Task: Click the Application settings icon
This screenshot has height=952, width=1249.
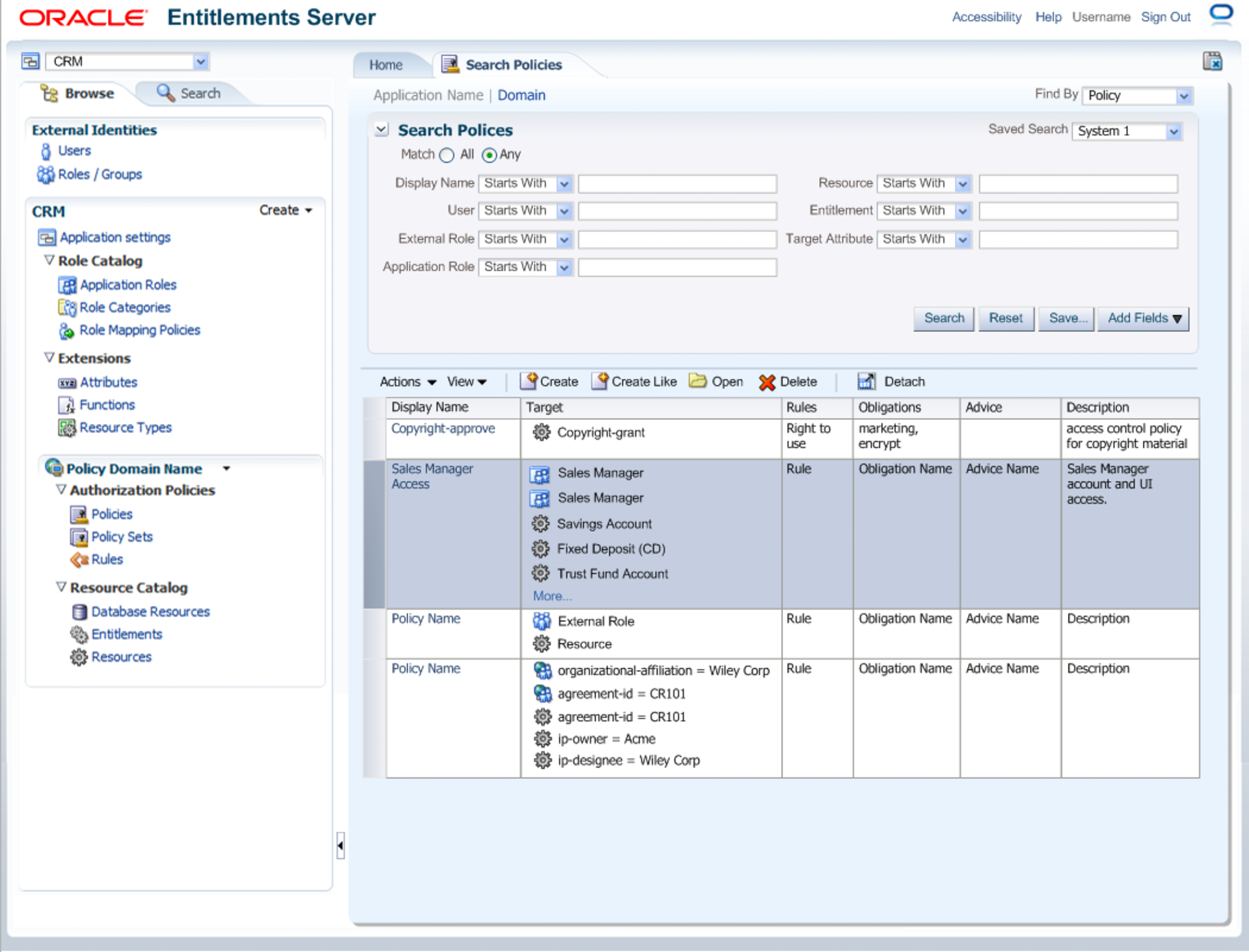Action: tap(47, 237)
